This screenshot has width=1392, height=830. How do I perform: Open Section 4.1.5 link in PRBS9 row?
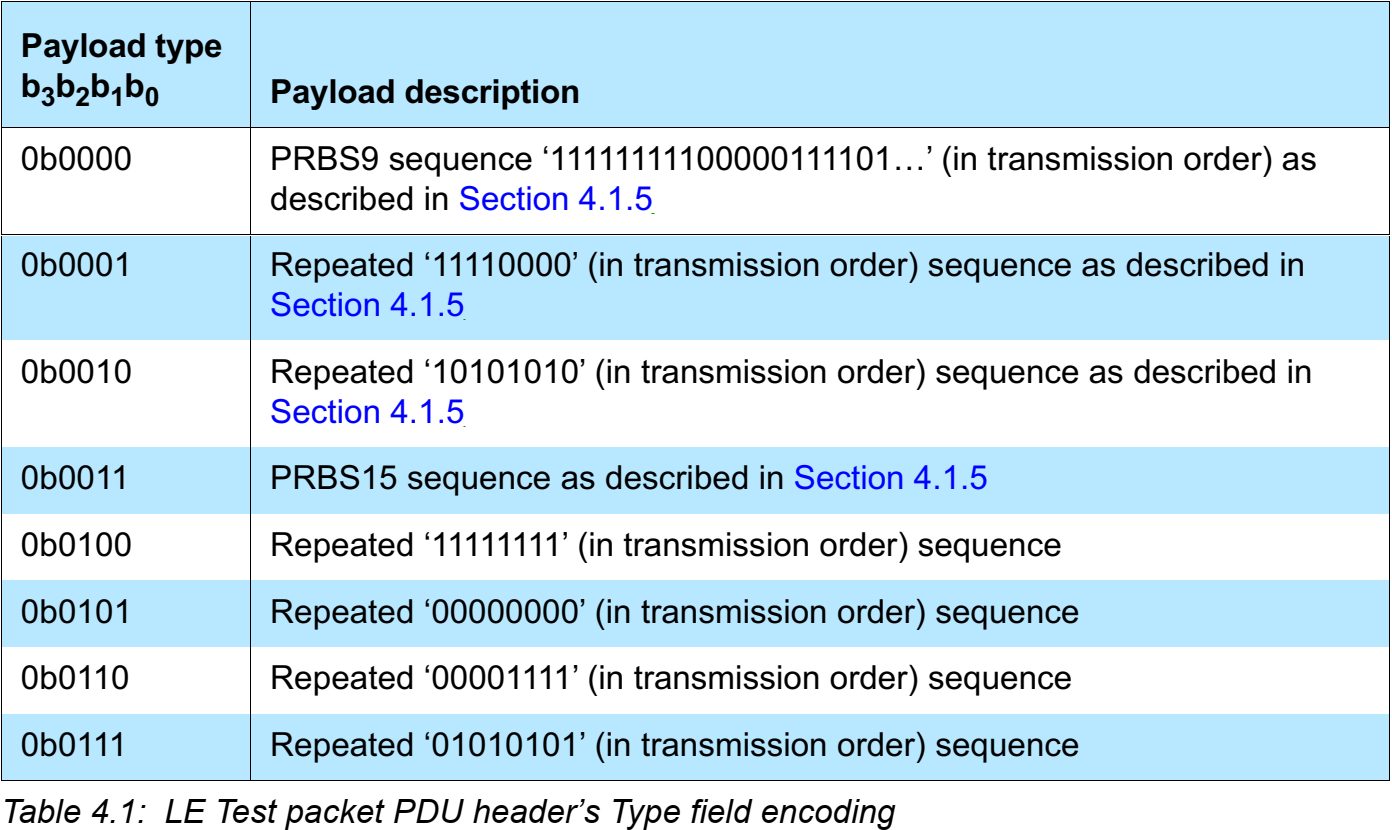pos(555,200)
